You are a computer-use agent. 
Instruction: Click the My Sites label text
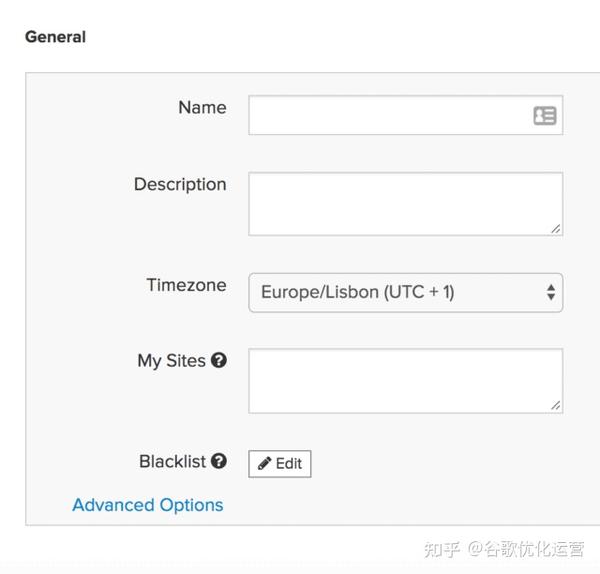pos(171,361)
